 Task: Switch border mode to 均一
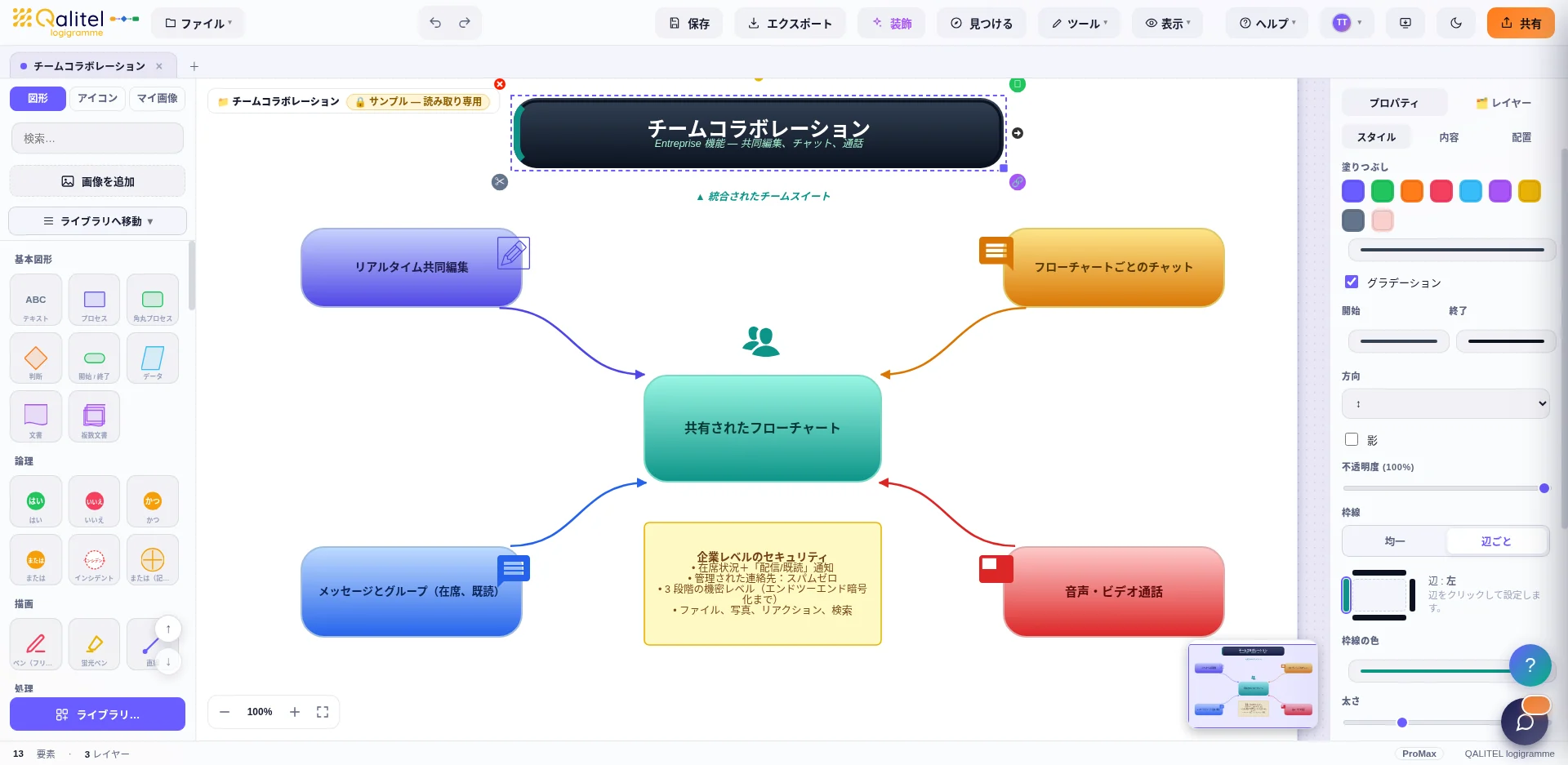coord(1395,541)
